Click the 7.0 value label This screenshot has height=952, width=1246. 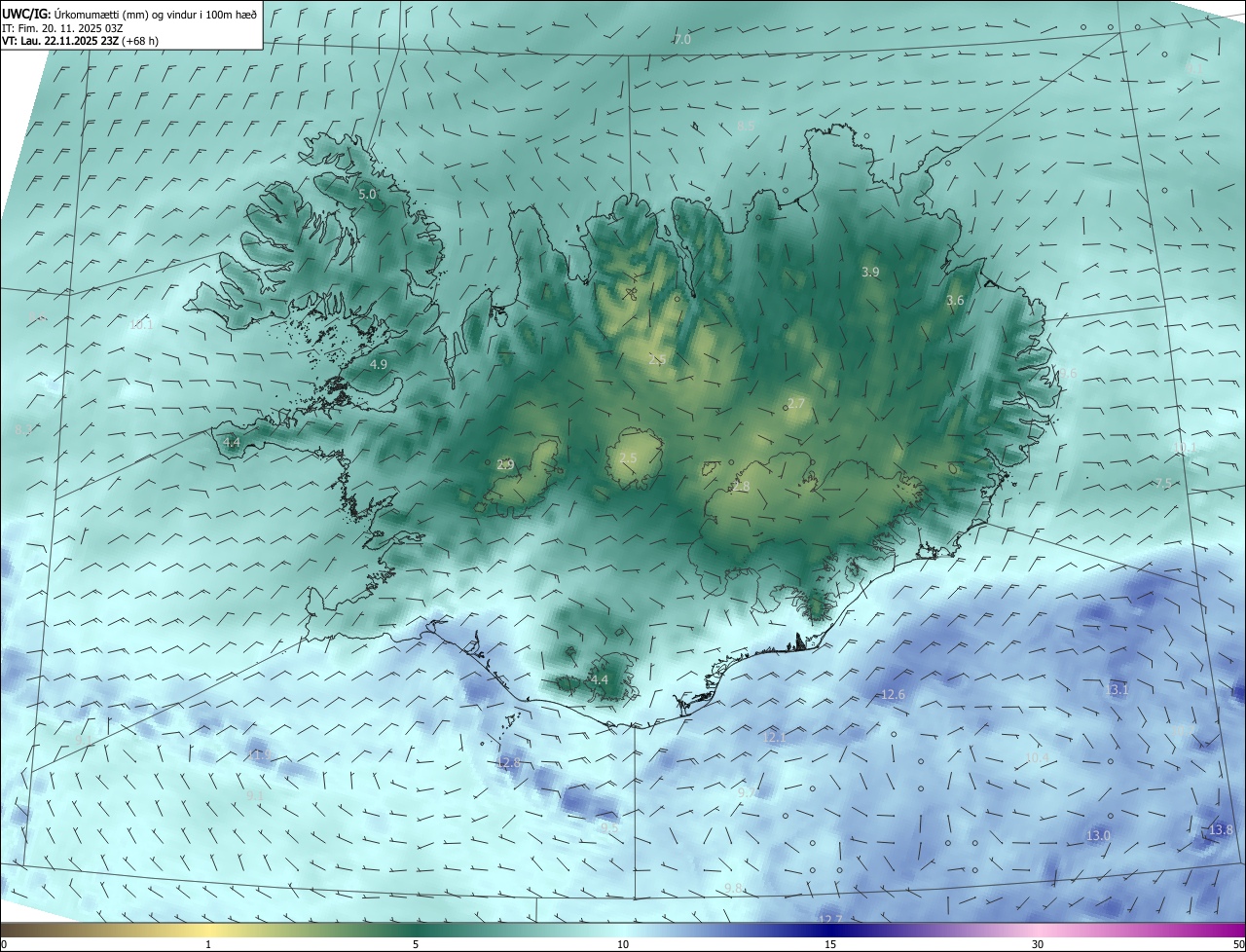[682, 39]
